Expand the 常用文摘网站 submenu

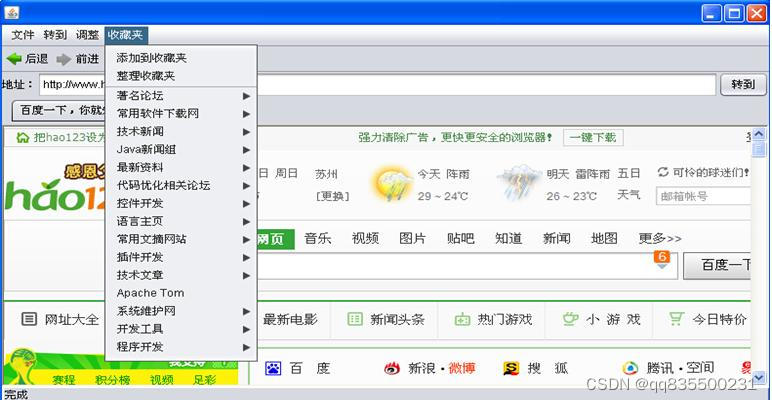tap(181, 239)
